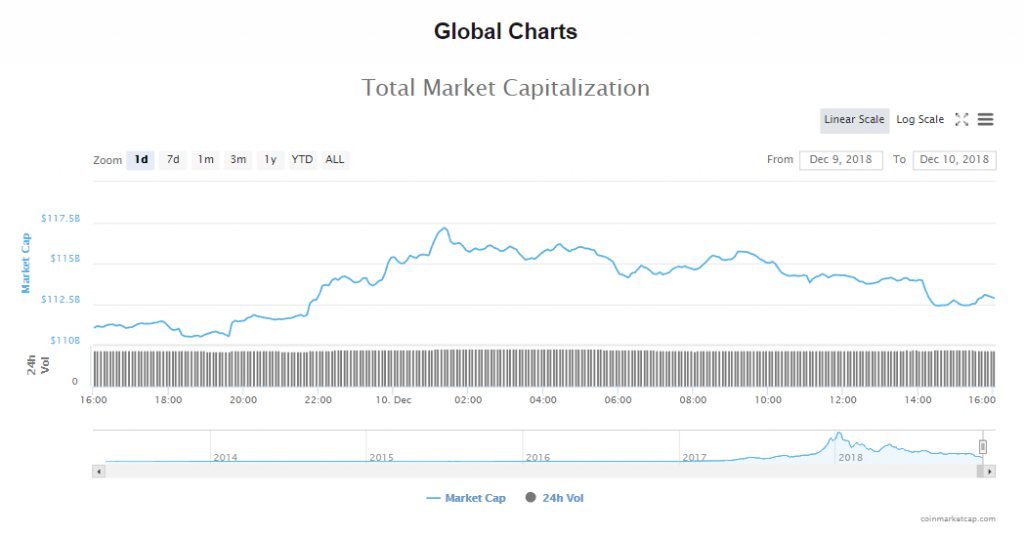Click the navigator range handle
The image size is (1024, 537).
click(x=983, y=446)
